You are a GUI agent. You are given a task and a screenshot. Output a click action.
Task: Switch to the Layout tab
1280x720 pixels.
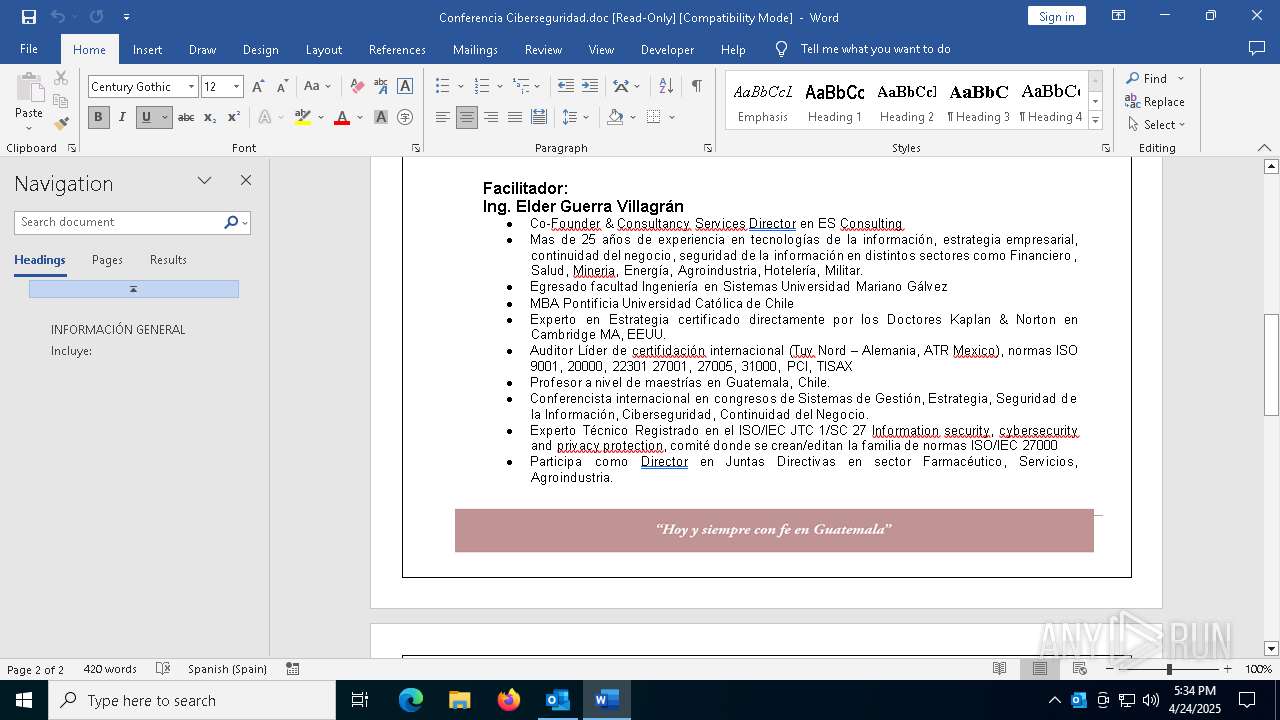323,49
